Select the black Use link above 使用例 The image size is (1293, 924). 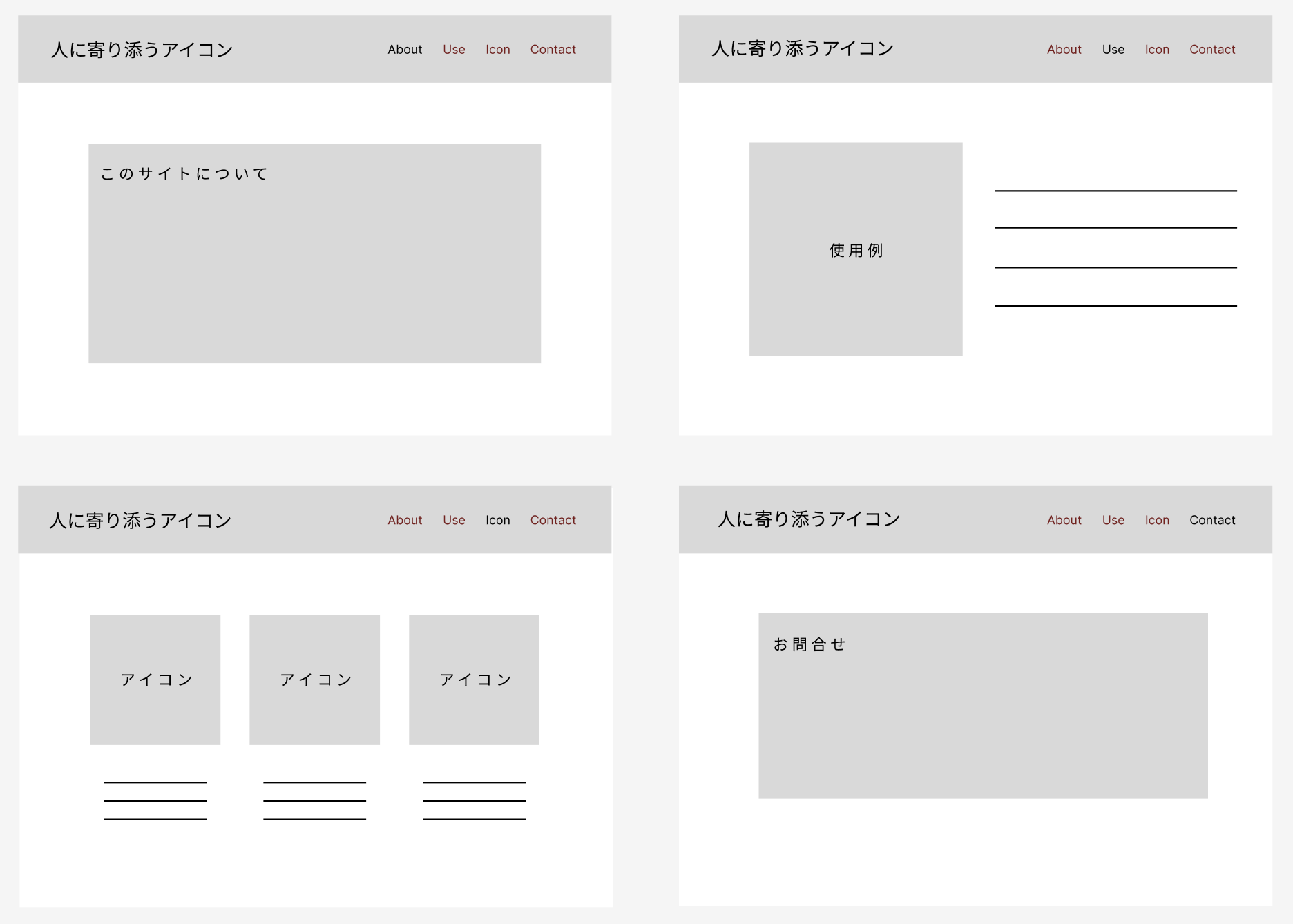[1113, 50]
